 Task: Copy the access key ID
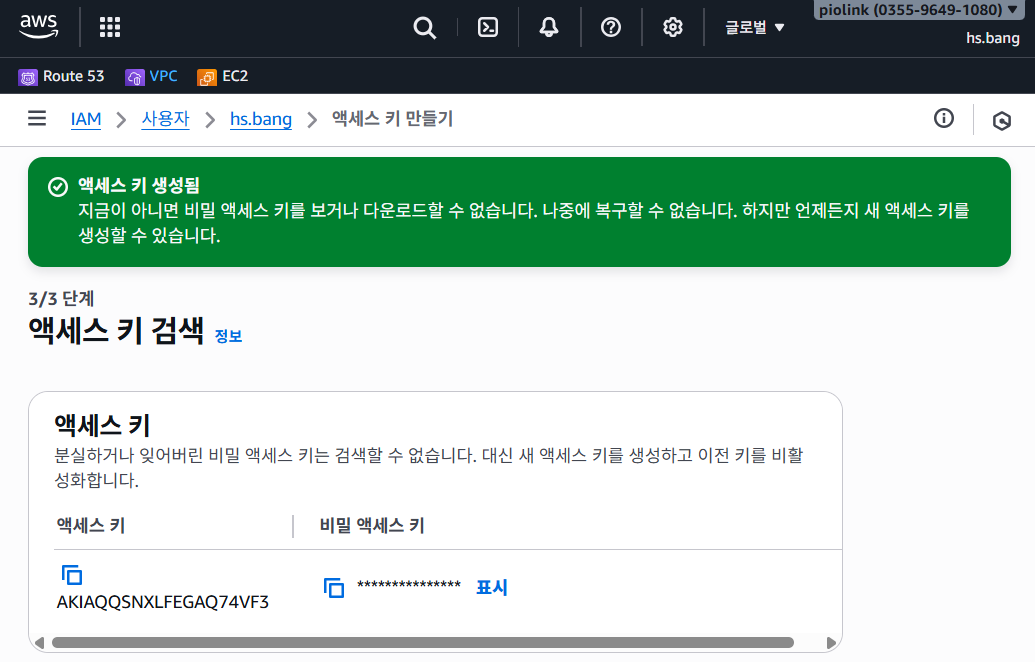(72, 575)
